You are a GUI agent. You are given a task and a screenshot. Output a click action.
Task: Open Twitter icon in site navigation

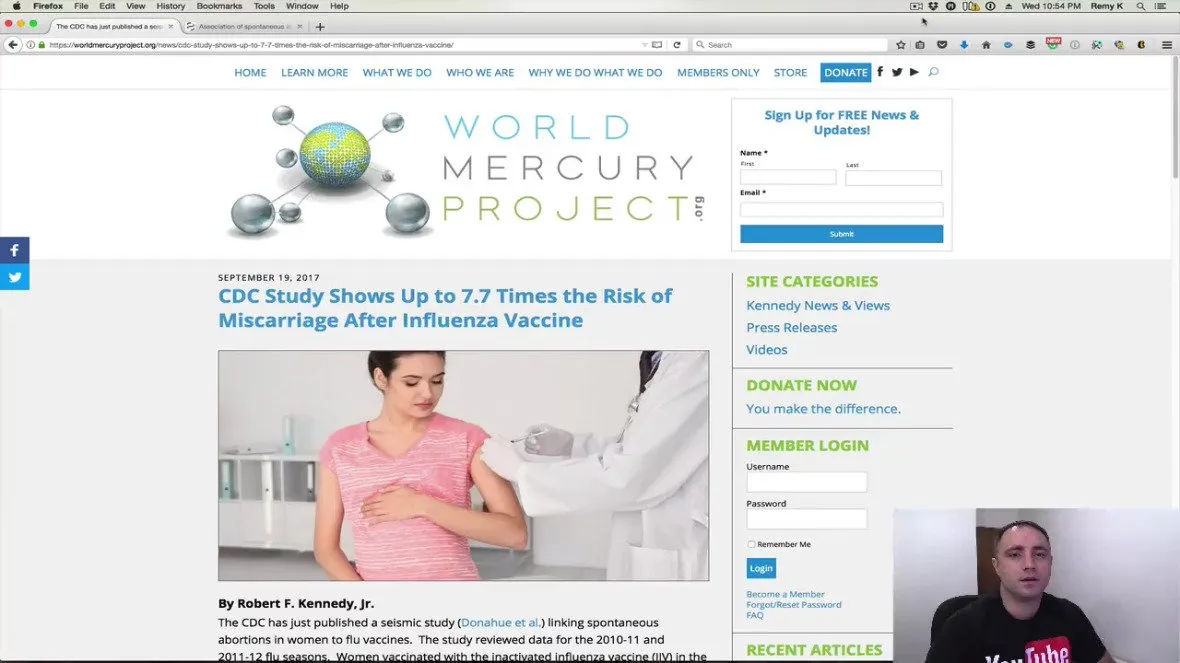click(897, 72)
